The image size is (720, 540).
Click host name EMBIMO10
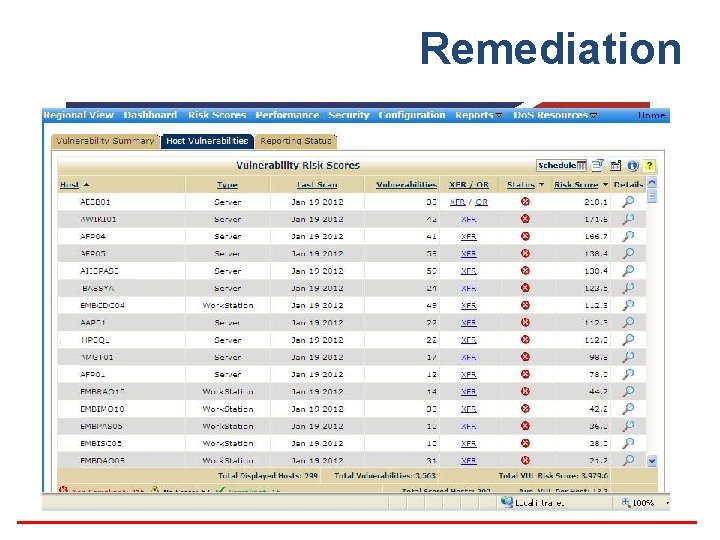102,409
